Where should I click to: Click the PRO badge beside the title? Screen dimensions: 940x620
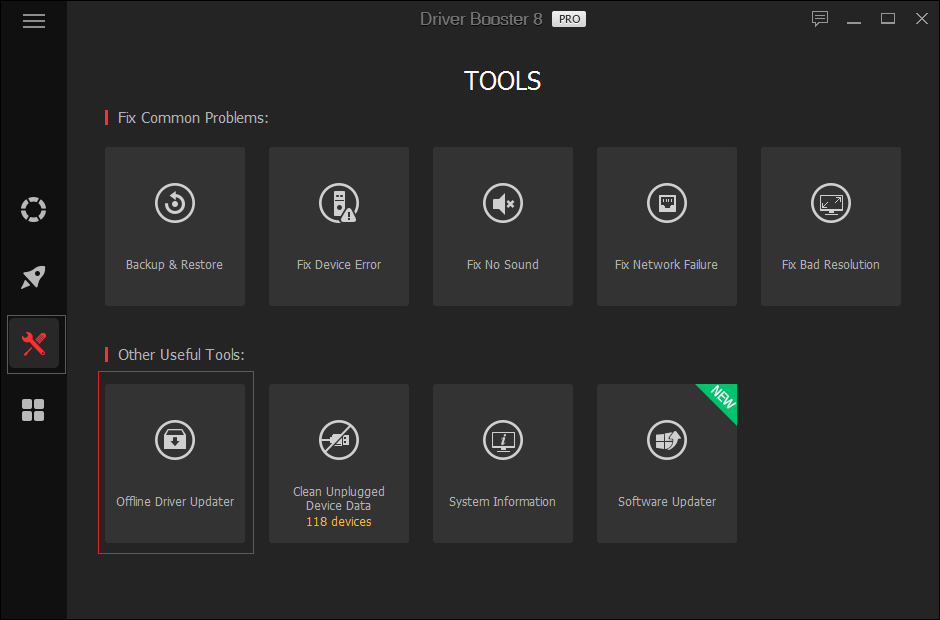click(568, 18)
